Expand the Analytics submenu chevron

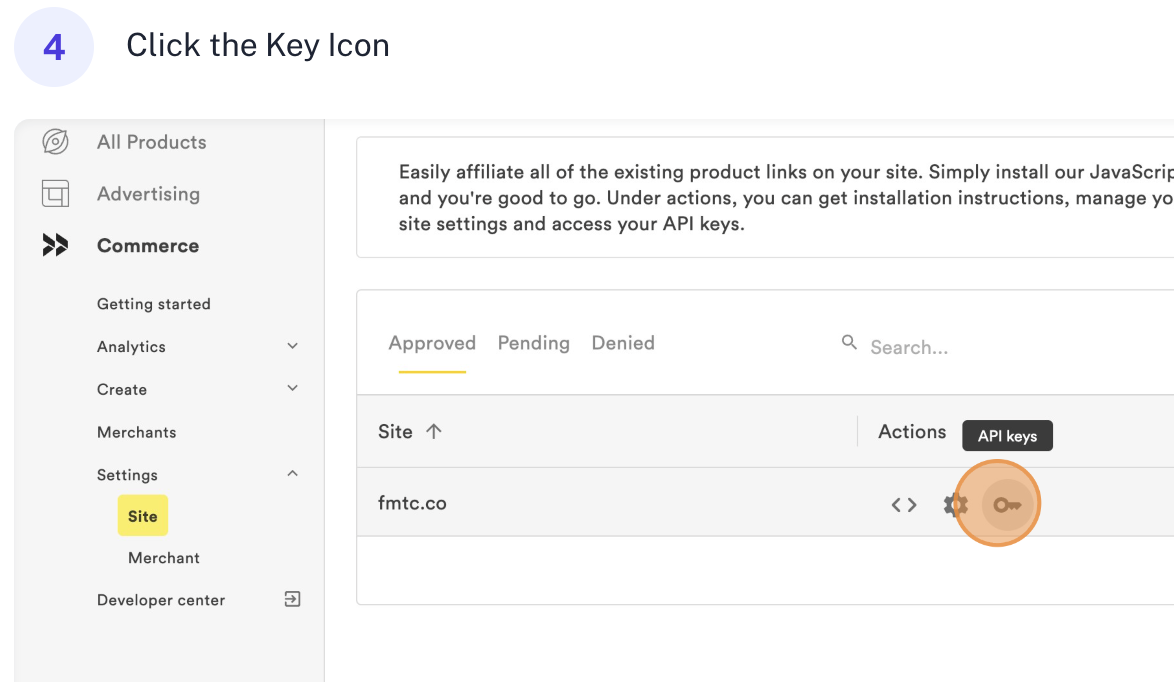(x=293, y=346)
